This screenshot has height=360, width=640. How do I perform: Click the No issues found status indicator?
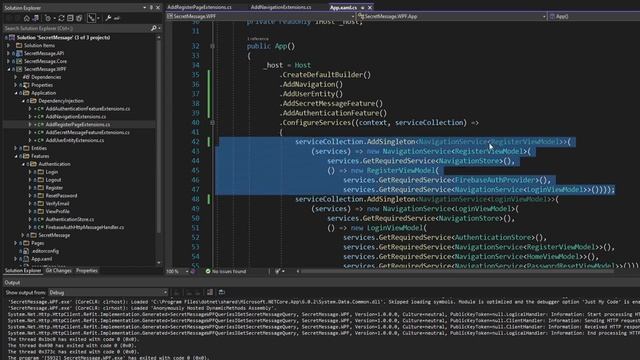[x=226, y=271]
